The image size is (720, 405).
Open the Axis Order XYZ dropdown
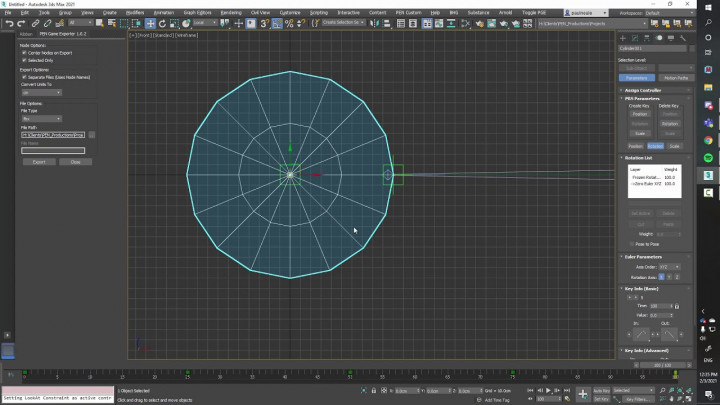(x=669, y=267)
